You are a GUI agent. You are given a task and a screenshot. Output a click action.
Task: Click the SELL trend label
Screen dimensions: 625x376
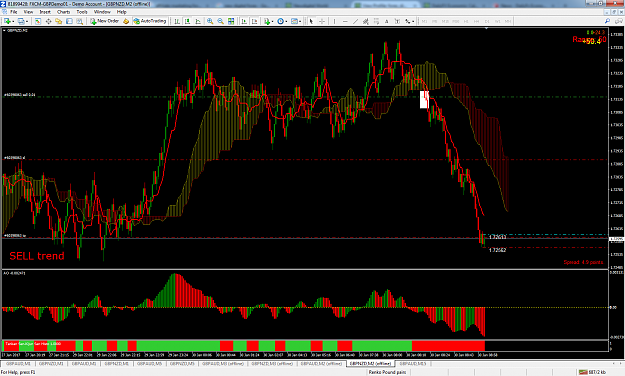click(37, 256)
